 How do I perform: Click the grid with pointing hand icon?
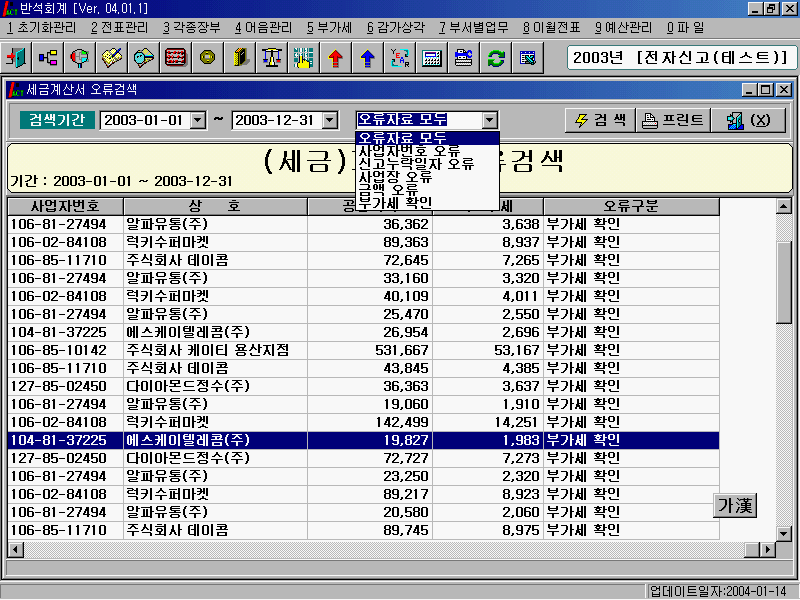(303, 58)
